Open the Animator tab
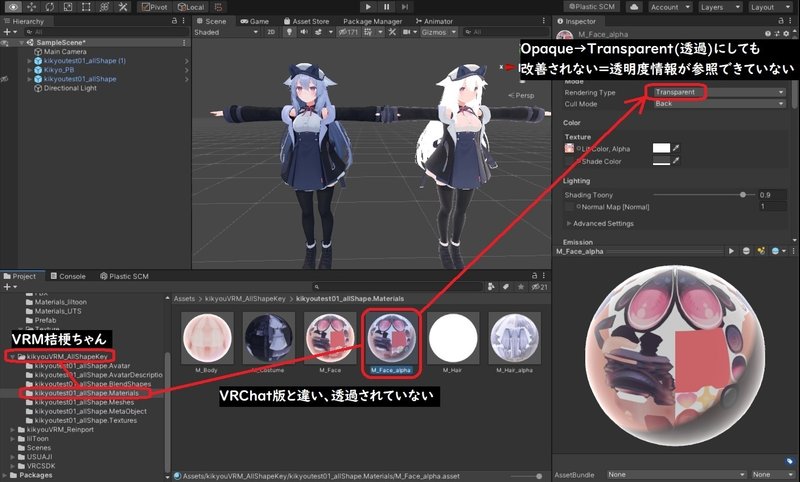The height and width of the screenshot is (482, 800). tap(434, 21)
